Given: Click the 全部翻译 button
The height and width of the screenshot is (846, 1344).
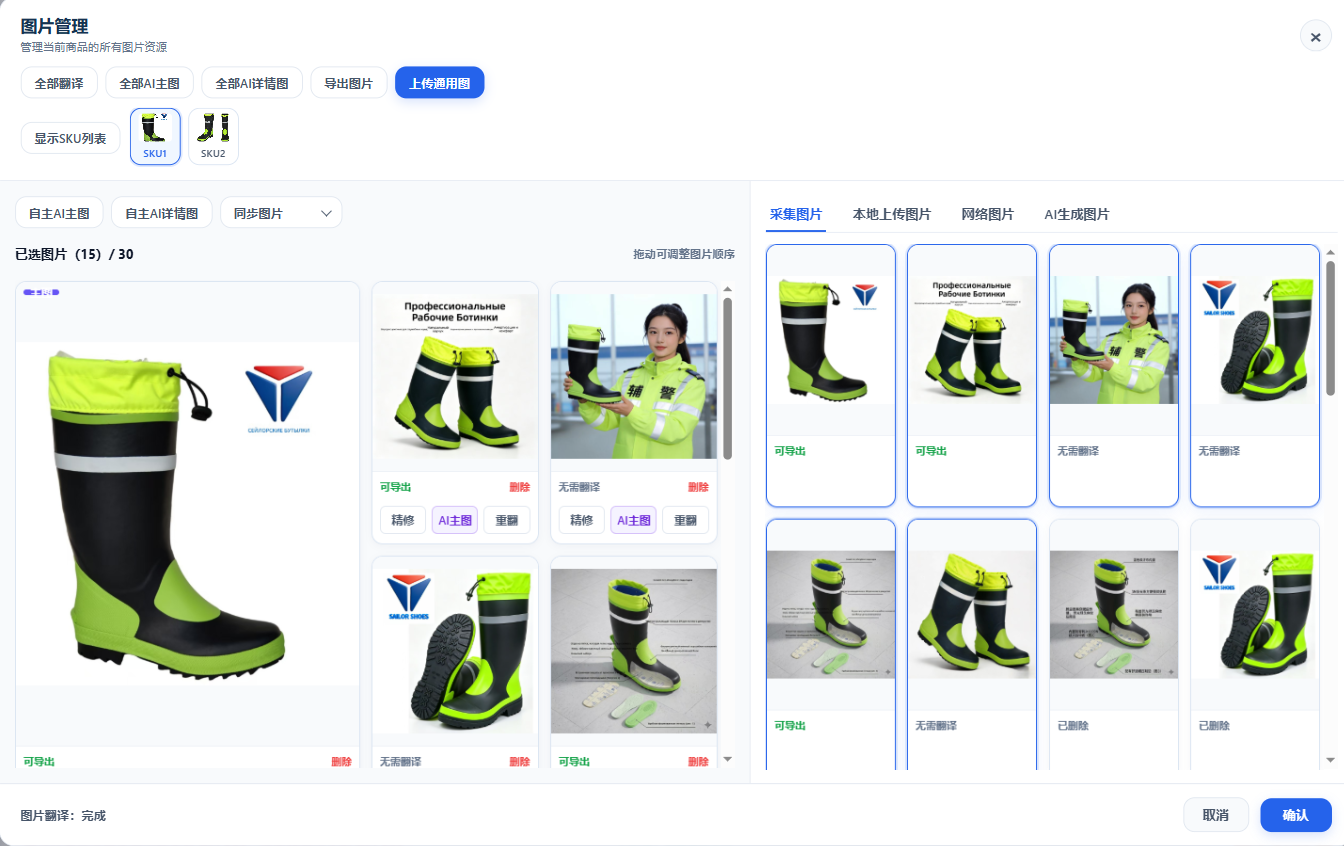Looking at the screenshot, I should [x=59, y=83].
